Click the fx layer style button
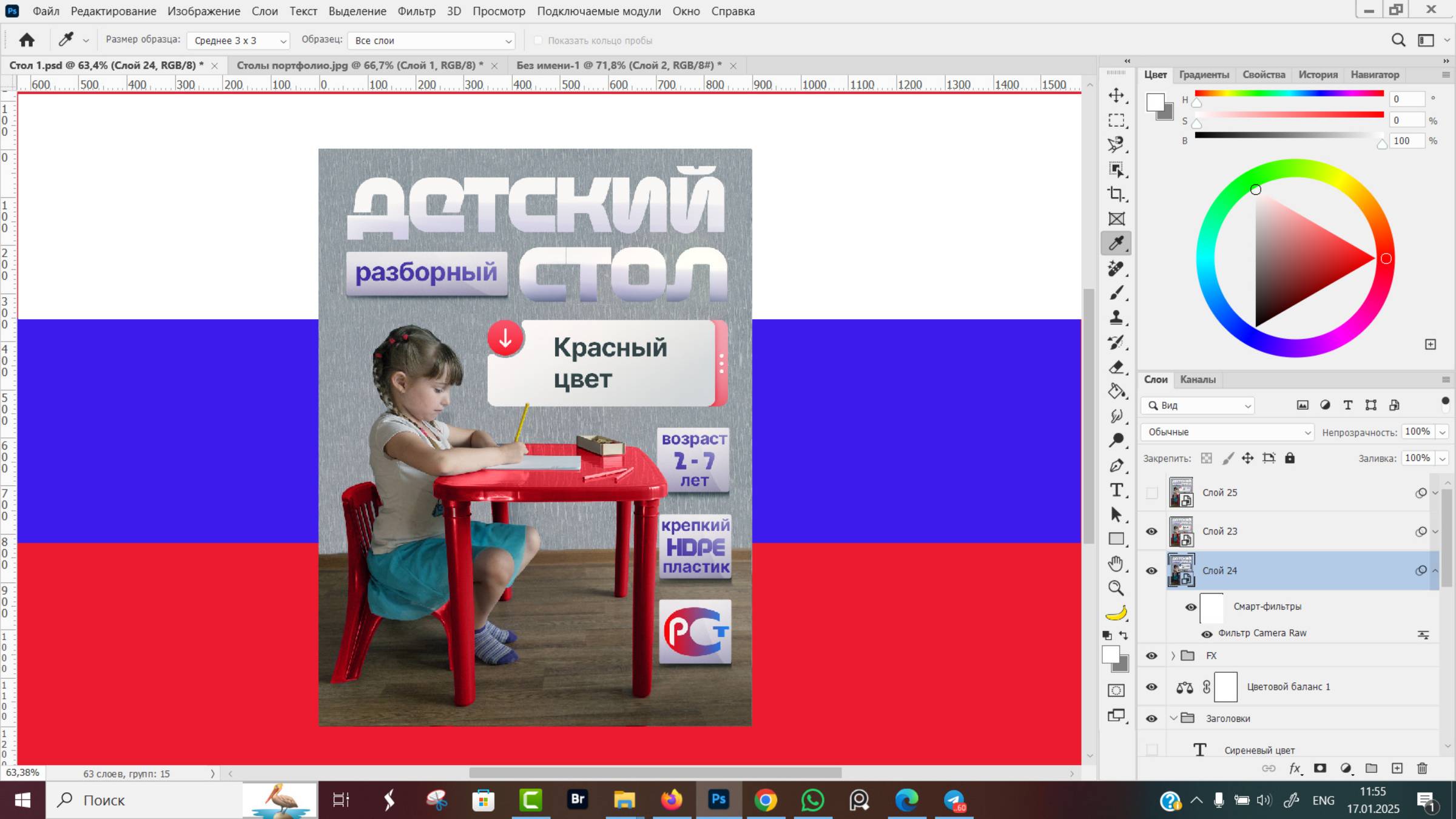The width and height of the screenshot is (1456, 819). (x=1295, y=768)
